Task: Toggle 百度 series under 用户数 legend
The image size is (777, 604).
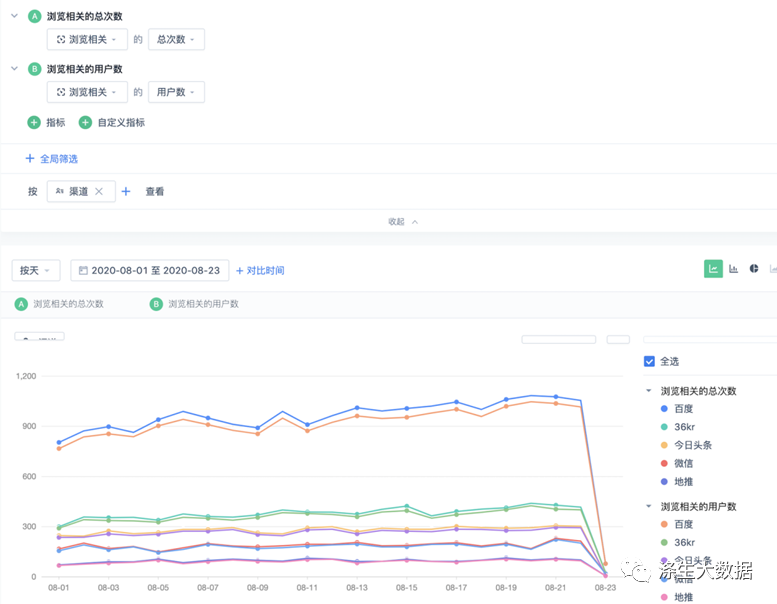Action: click(677, 524)
